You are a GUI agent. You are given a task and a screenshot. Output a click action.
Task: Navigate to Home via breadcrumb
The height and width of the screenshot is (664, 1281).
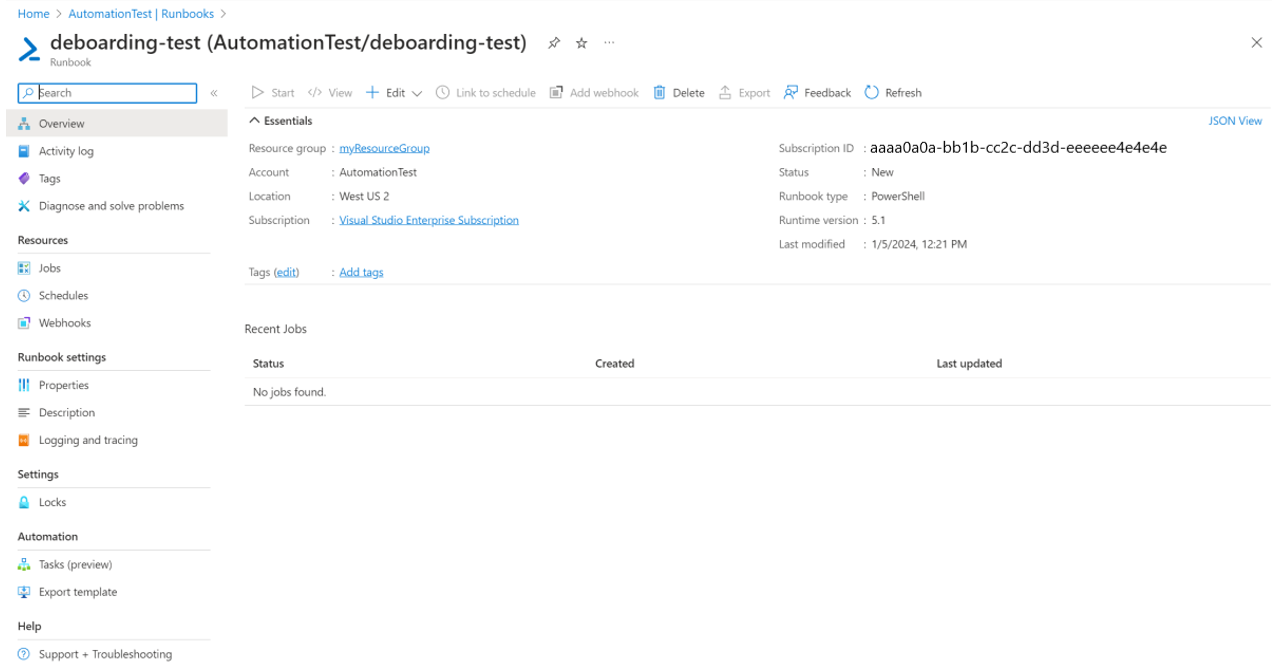33,13
